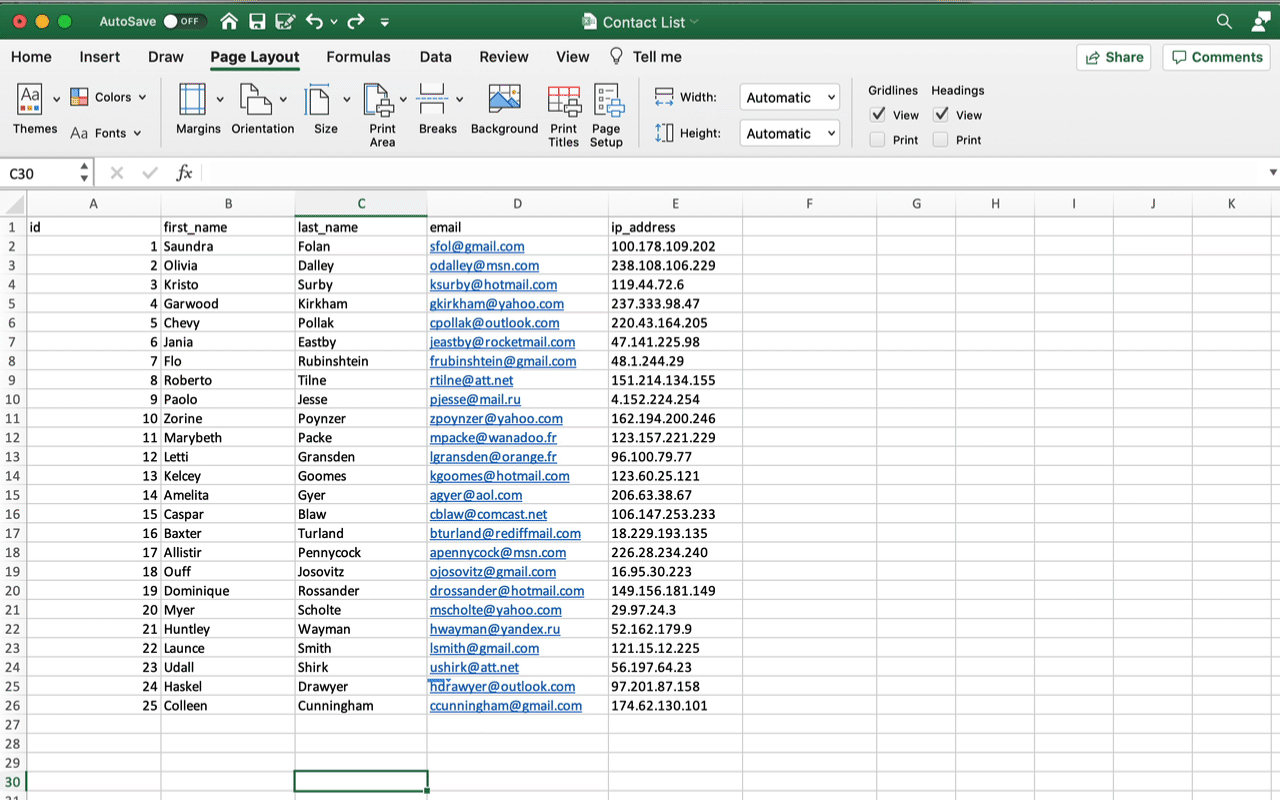
Task: Uncheck the Headings View checkbox
Action: (941, 115)
